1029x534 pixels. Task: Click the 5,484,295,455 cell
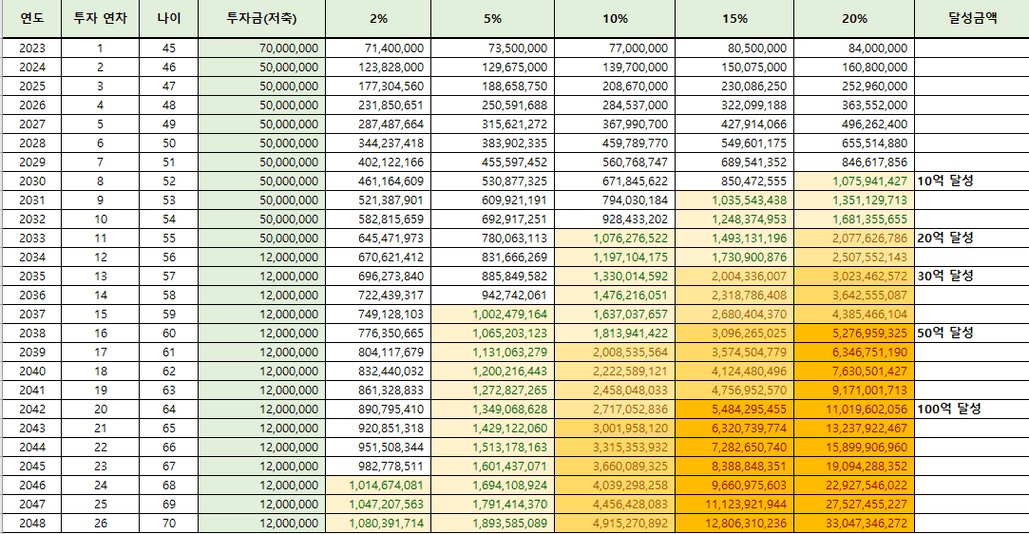pos(734,409)
